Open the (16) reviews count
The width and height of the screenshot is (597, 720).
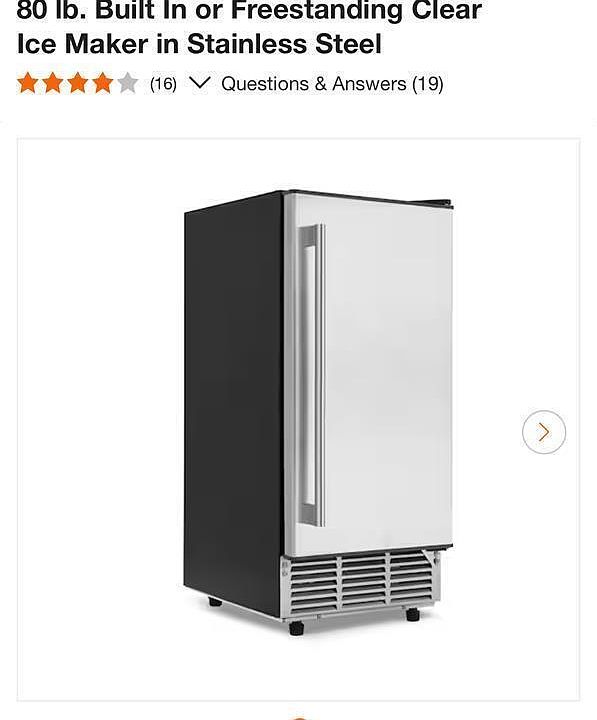(163, 84)
